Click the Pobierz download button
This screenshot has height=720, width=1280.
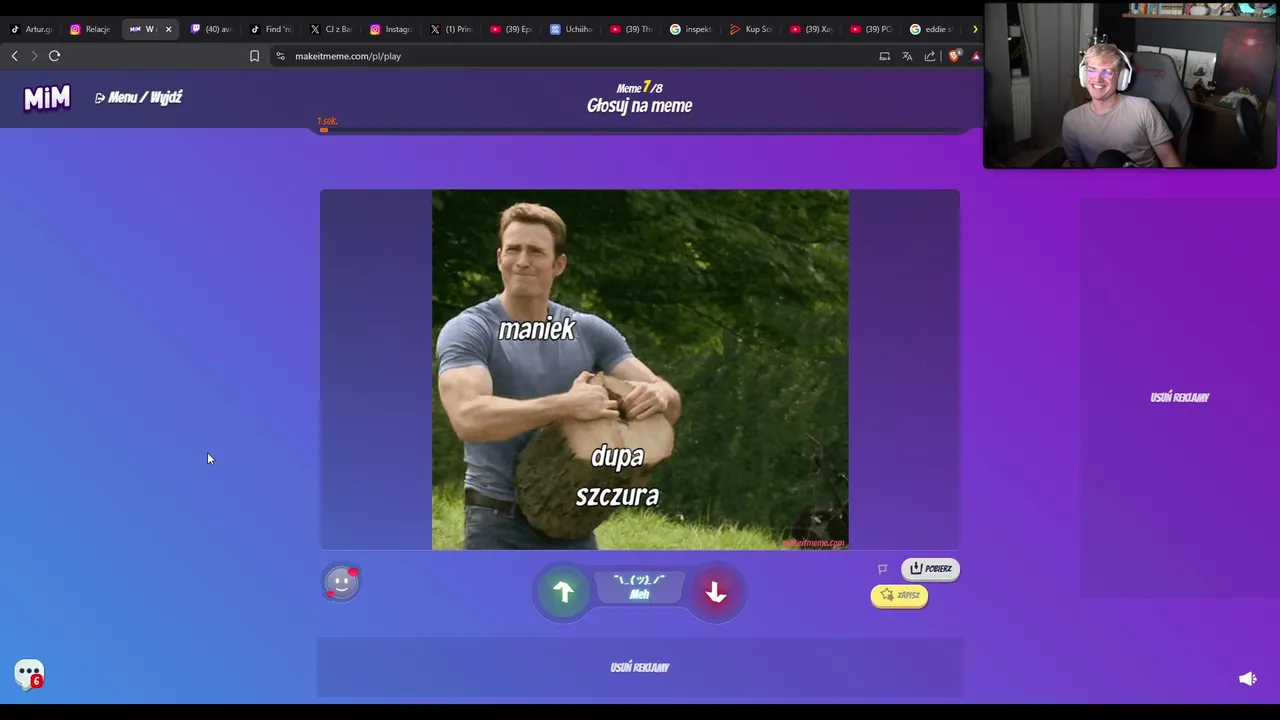pos(930,568)
